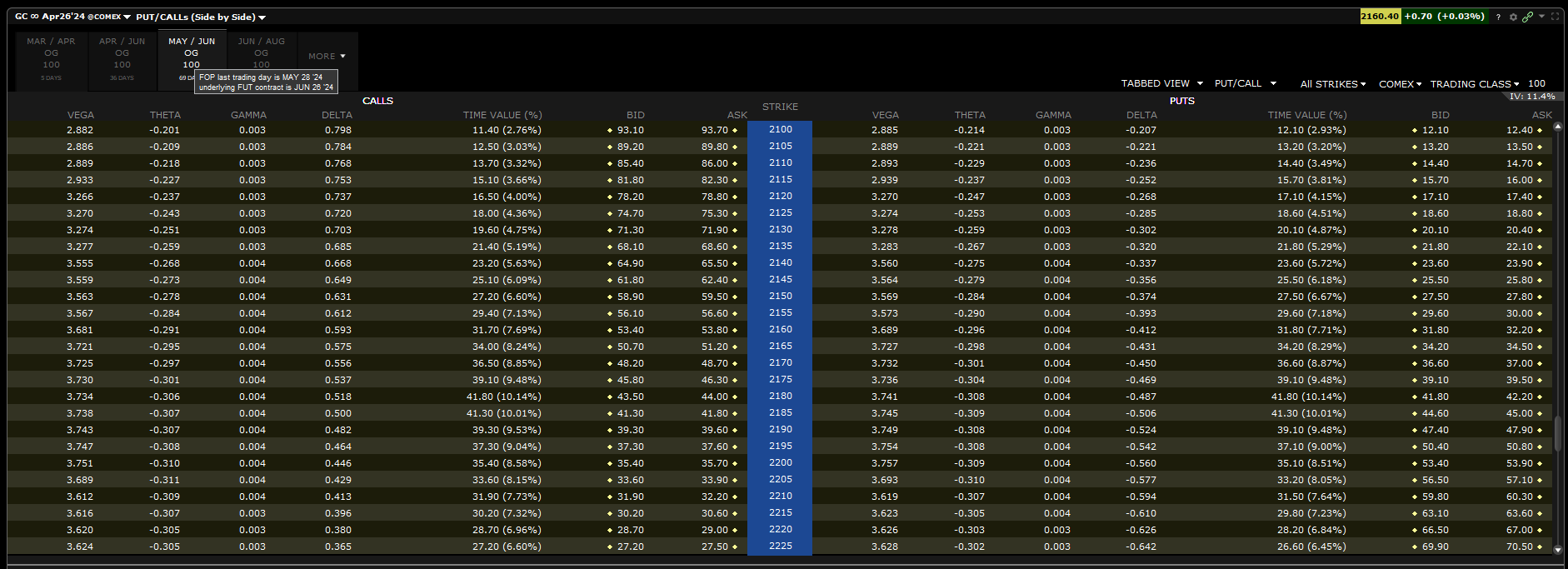Viewport: 1568px width, 569px height.
Task: Click the calls DELTA column header
Action: 337,115
